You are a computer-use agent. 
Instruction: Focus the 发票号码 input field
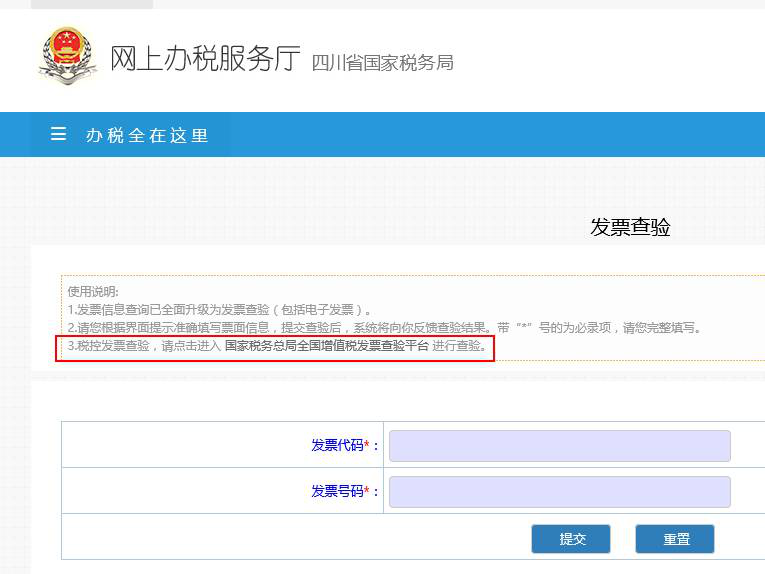pos(560,492)
